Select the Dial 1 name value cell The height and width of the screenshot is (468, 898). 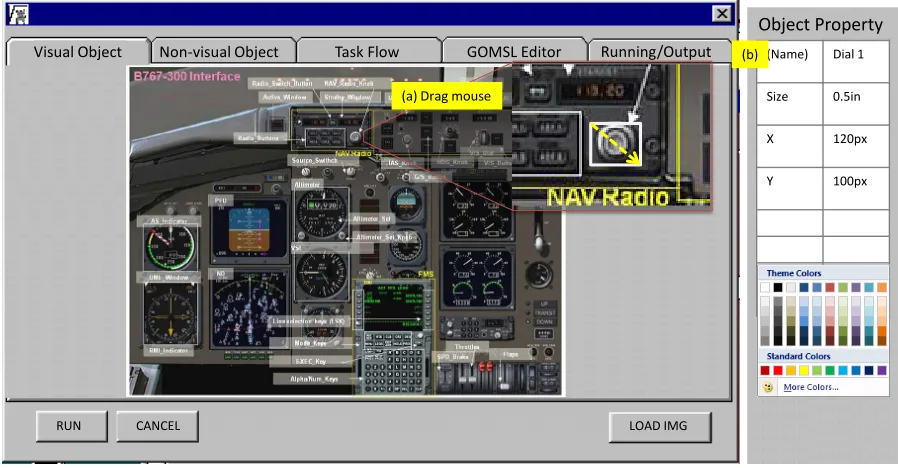pyautogui.click(x=856, y=61)
